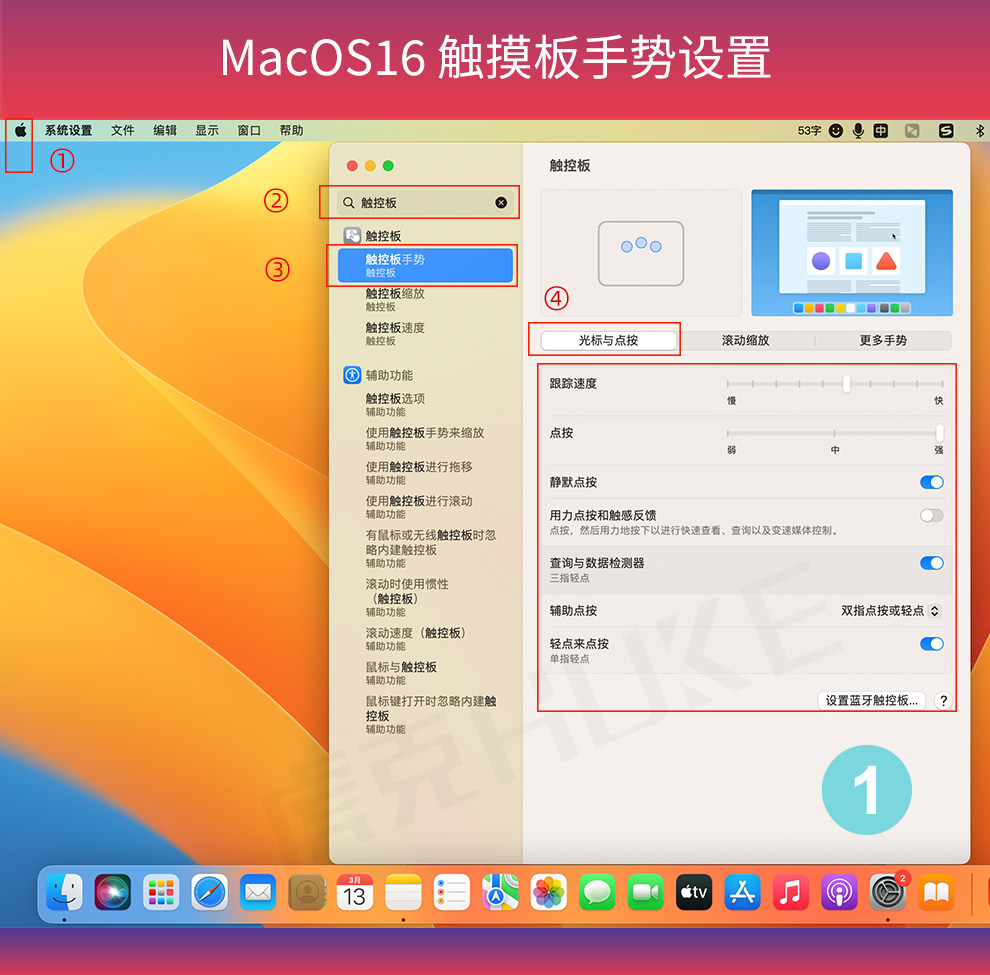
Task: Click the 触控板 search field
Action: (x=424, y=203)
